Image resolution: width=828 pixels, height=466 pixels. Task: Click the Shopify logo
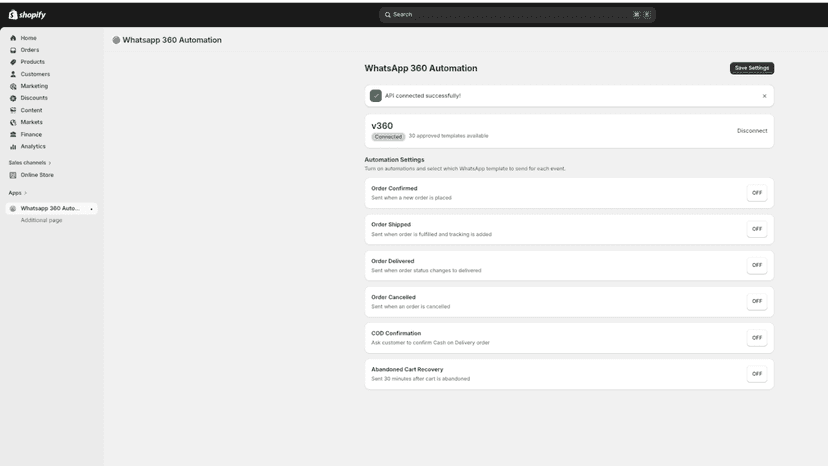[27, 15]
